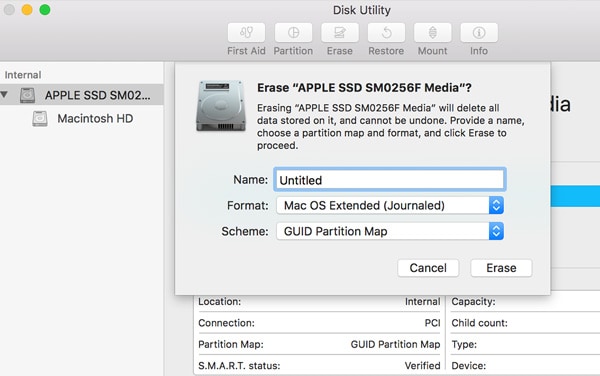The width and height of the screenshot is (600, 376).
Task: Cancel the erase dialog
Action: coord(428,268)
